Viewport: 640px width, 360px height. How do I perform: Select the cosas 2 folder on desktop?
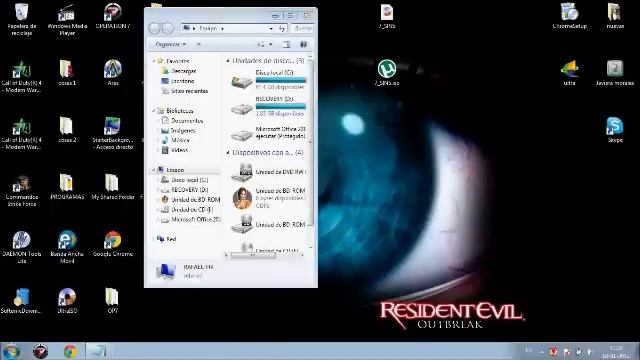click(x=67, y=129)
